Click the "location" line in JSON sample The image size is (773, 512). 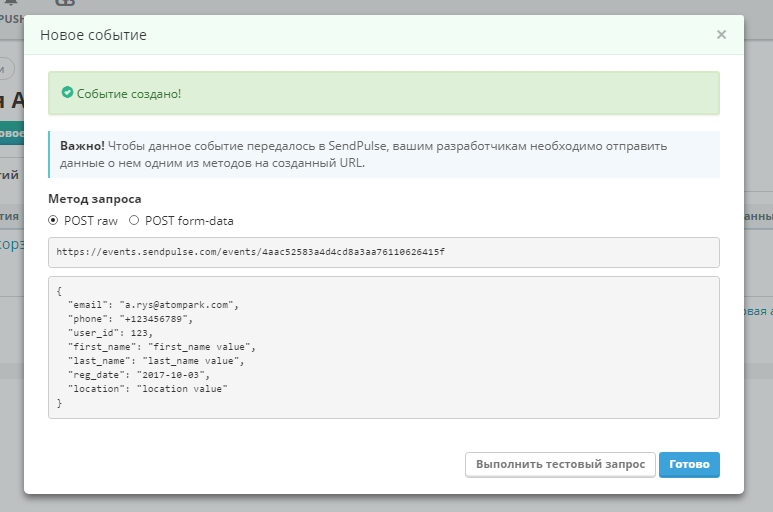tap(148, 387)
